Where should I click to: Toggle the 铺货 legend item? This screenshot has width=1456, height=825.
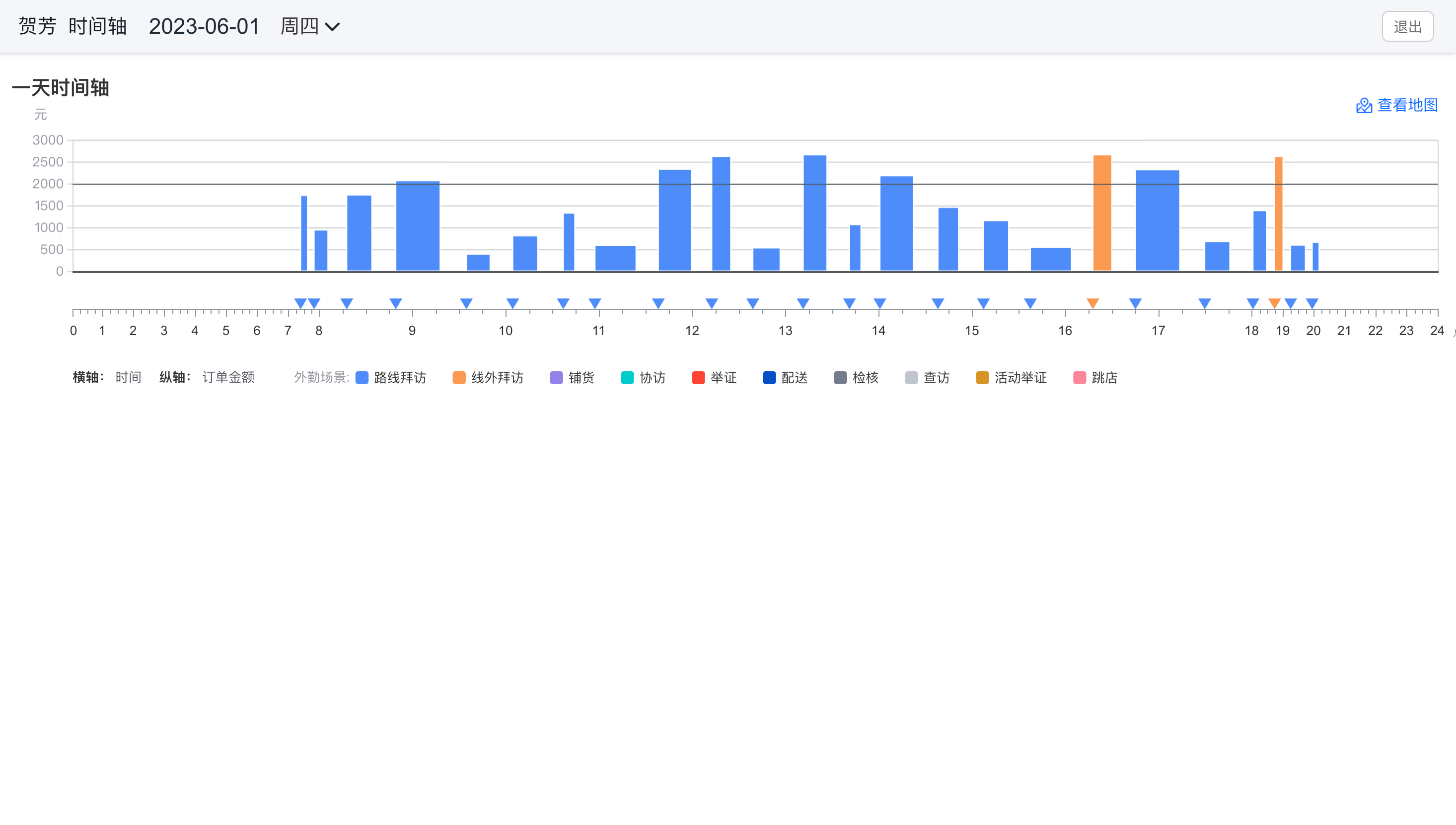point(572,378)
